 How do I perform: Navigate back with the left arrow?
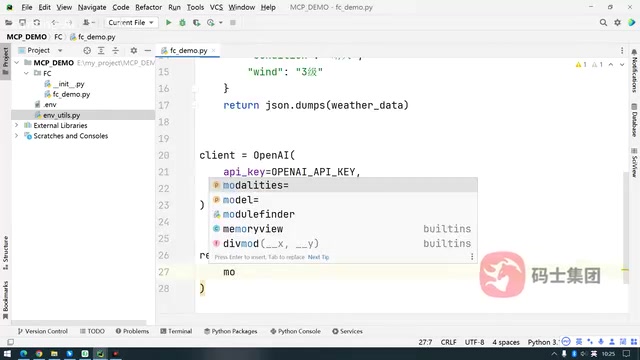[55, 22]
